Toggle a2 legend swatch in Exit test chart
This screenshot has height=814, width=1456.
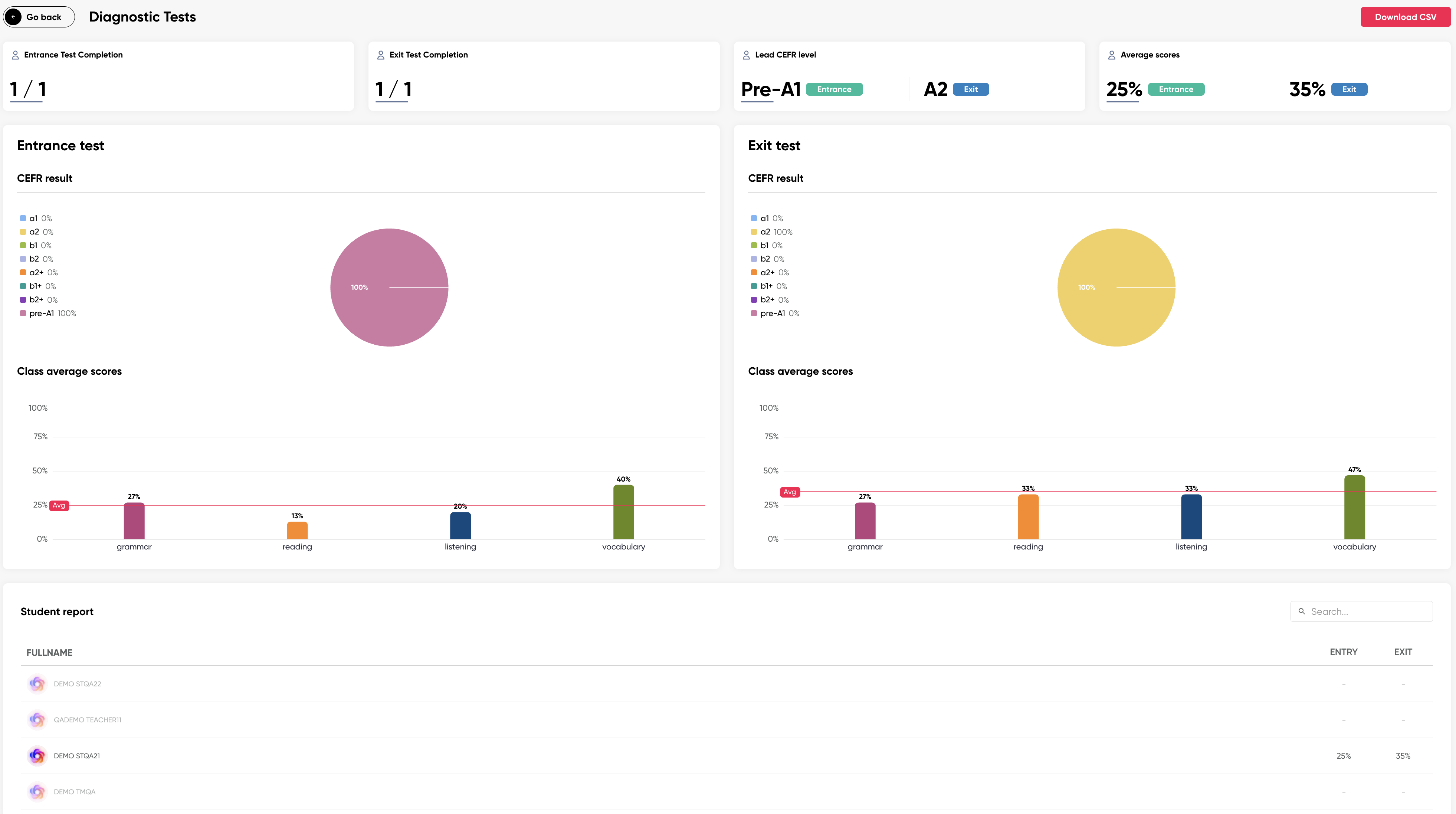(x=754, y=232)
